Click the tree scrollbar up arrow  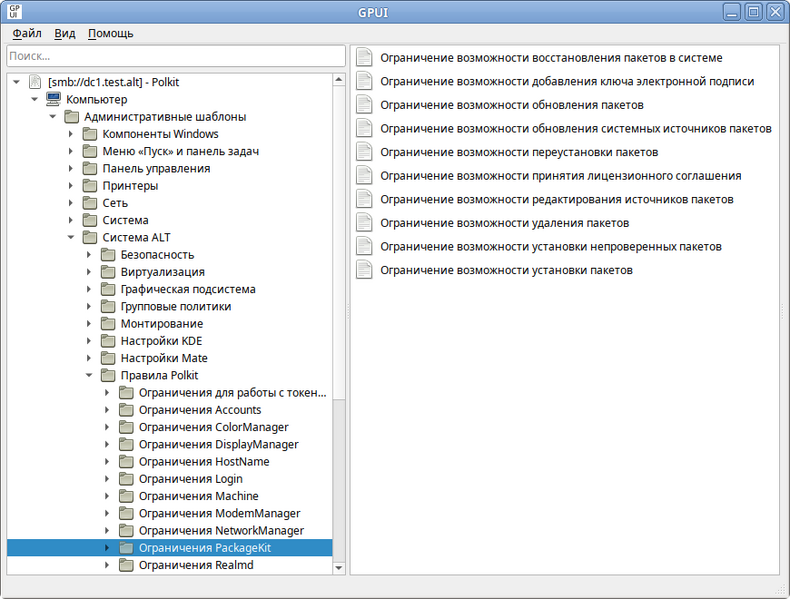339,80
